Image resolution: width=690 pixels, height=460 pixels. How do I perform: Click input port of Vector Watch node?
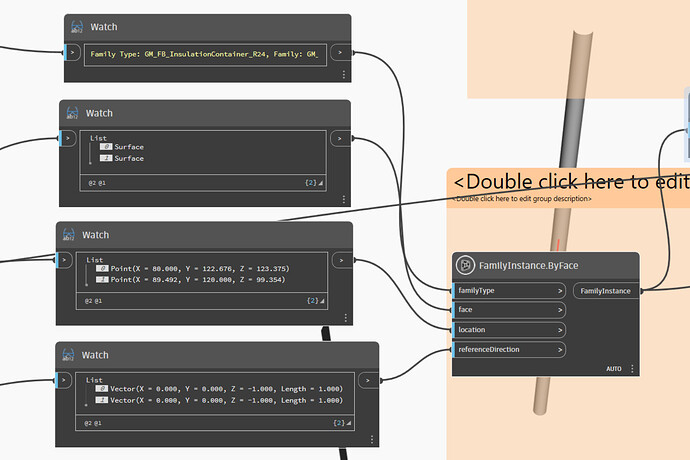click(x=63, y=380)
